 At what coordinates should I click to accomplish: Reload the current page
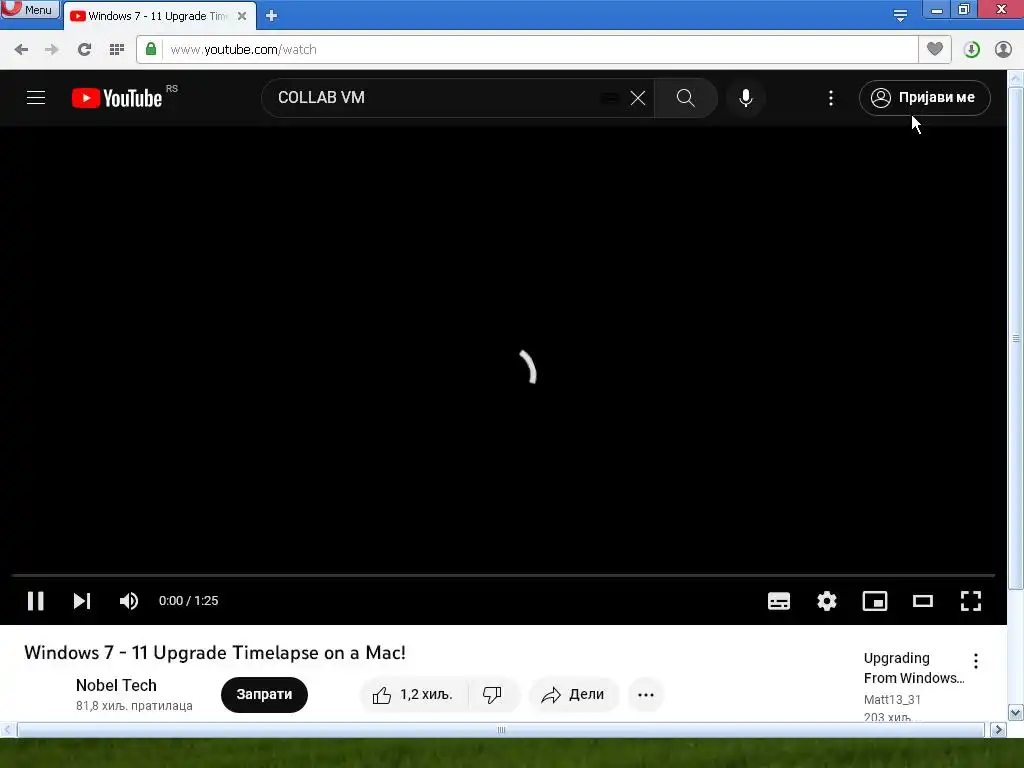[x=84, y=50]
